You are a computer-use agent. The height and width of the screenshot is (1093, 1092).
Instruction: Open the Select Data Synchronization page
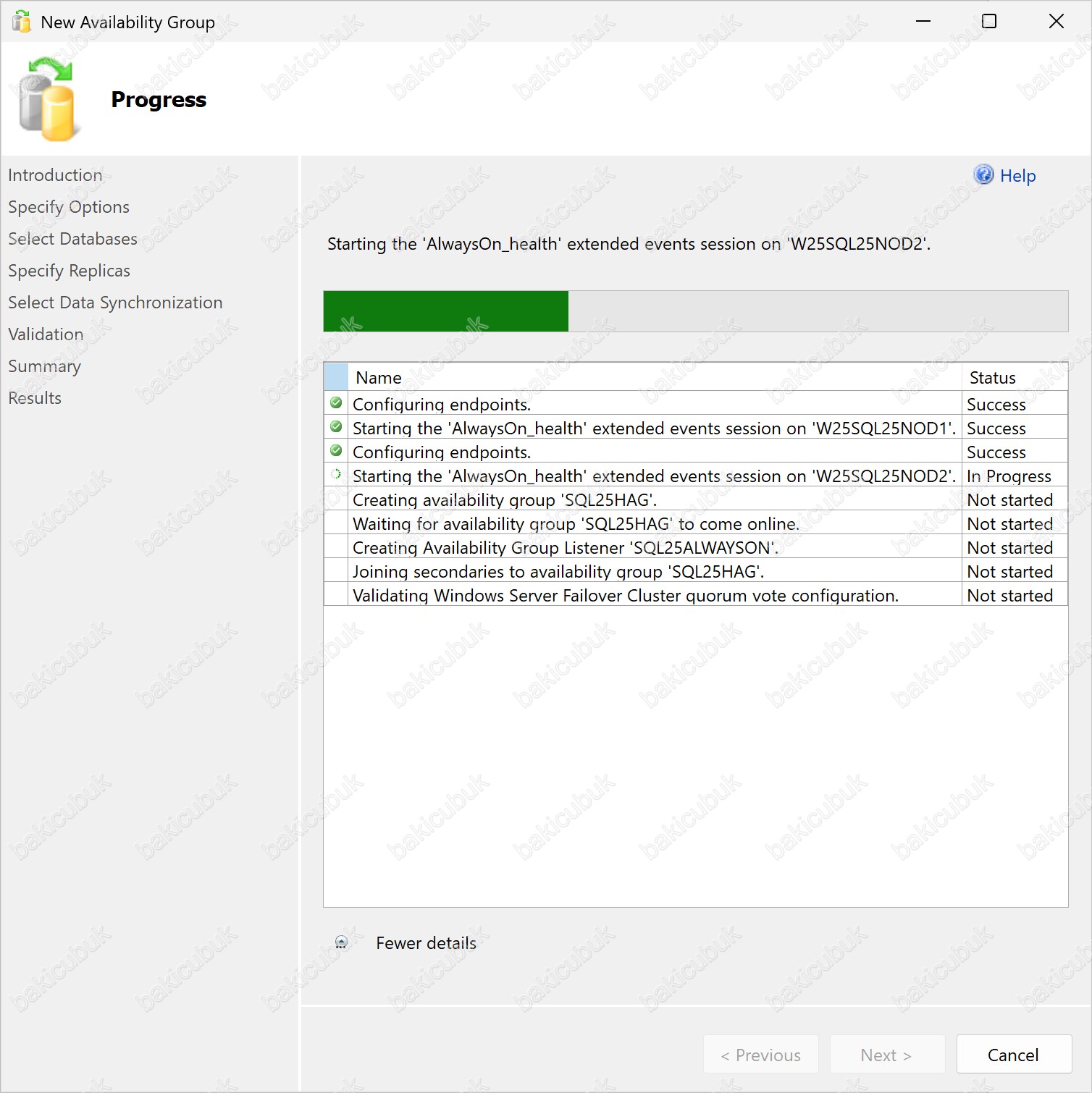115,303
